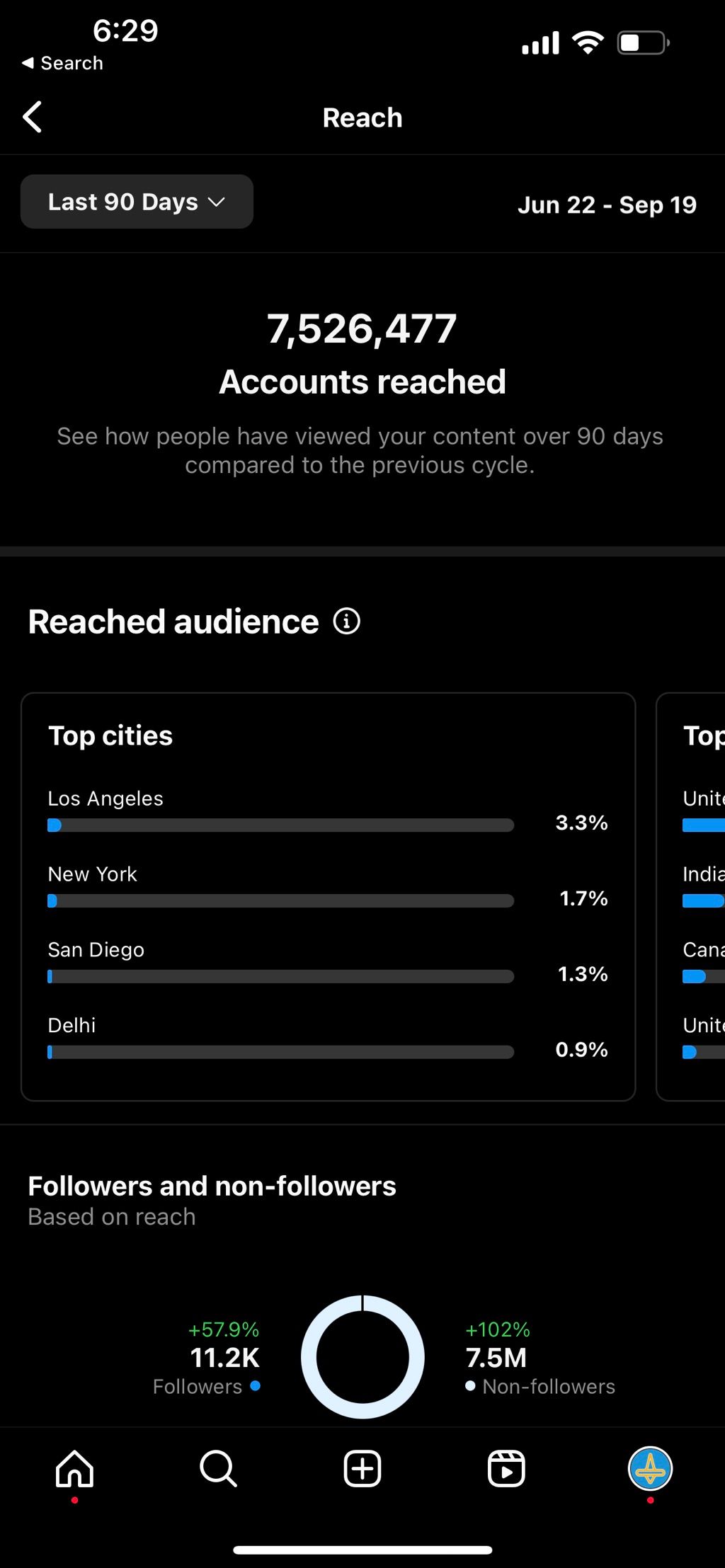Select the Los Angeles reach bar
This screenshot has width=725, height=1568.
click(280, 825)
